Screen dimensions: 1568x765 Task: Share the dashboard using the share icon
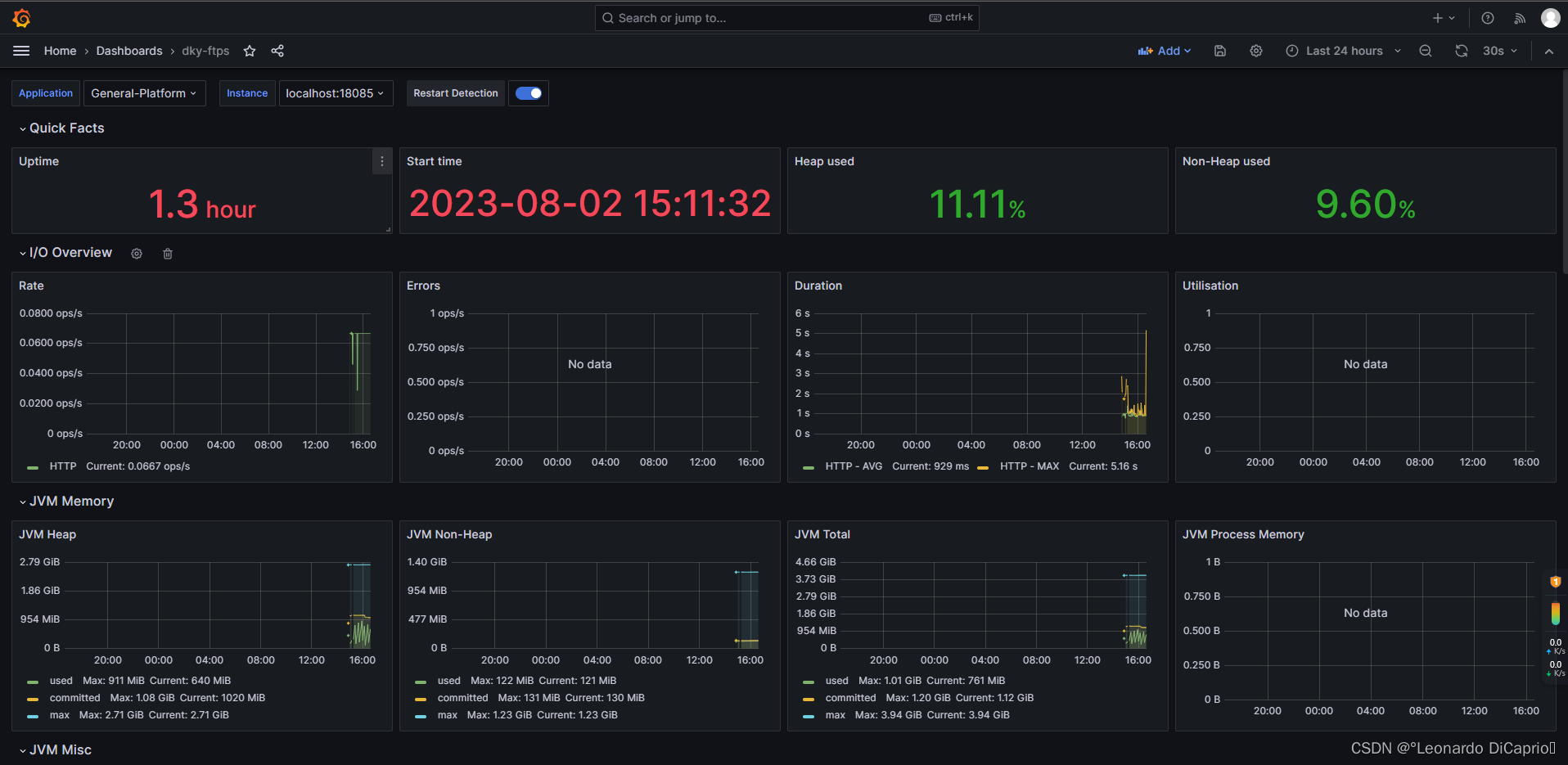(x=277, y=51)
